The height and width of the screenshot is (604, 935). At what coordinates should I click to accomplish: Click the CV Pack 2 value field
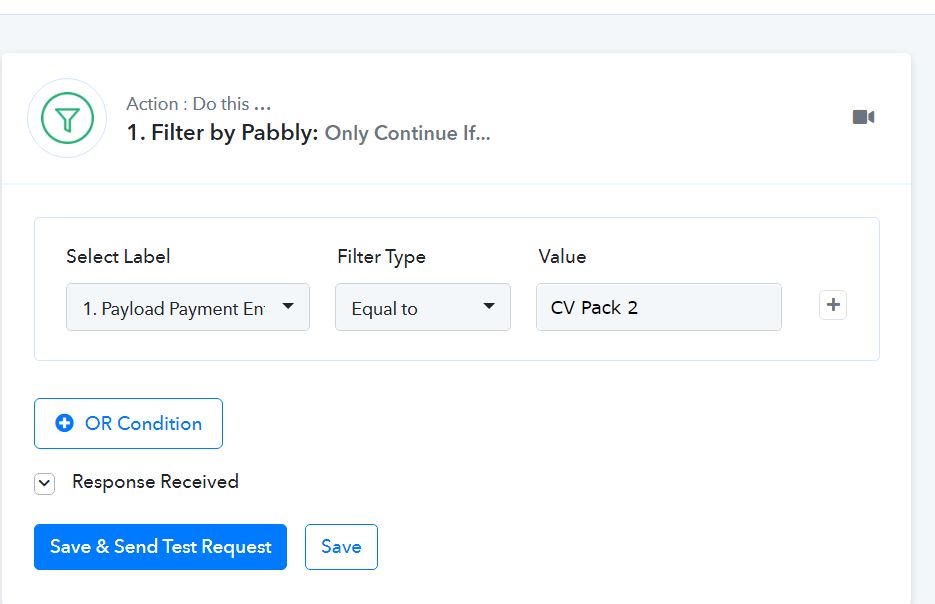[x=659, y=307]
